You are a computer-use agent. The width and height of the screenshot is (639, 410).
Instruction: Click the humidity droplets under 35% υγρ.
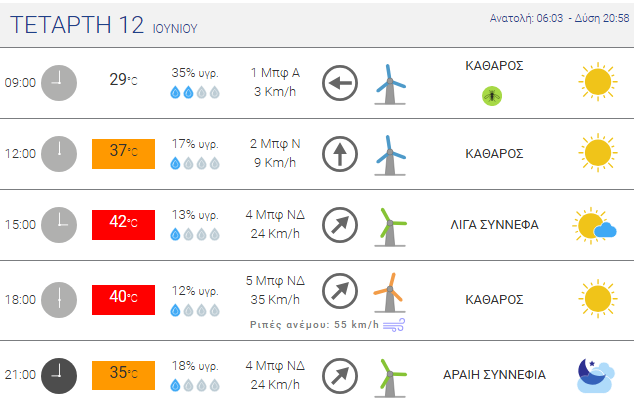pyautogui.click(x=195, y=93)
